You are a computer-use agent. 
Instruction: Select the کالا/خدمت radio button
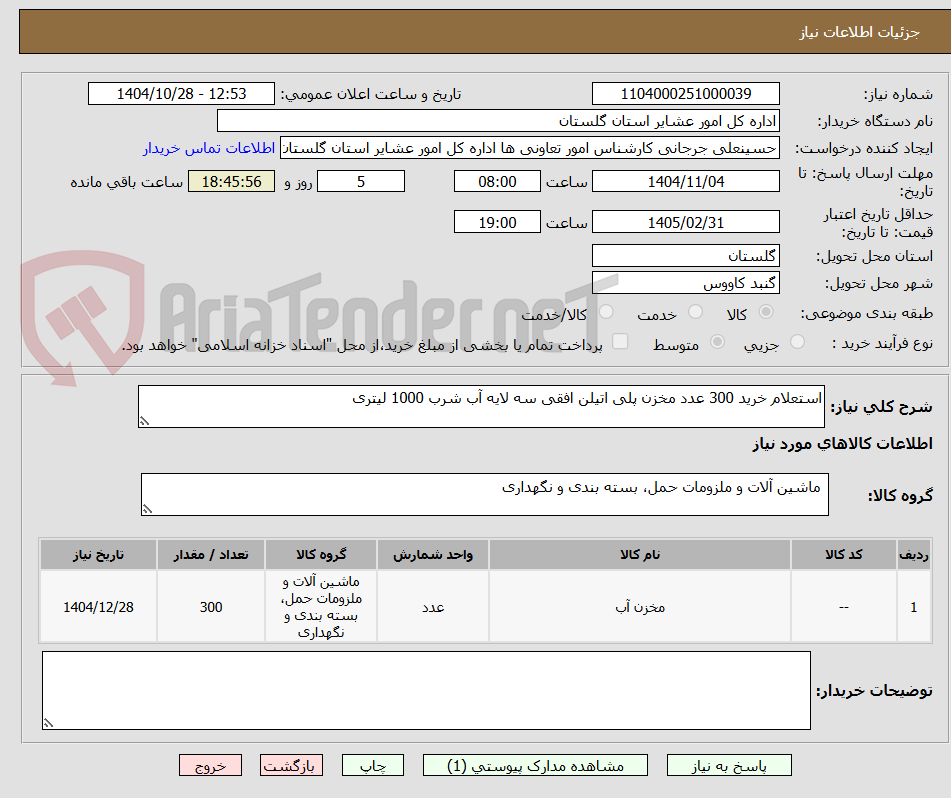(x=606, y=312)
